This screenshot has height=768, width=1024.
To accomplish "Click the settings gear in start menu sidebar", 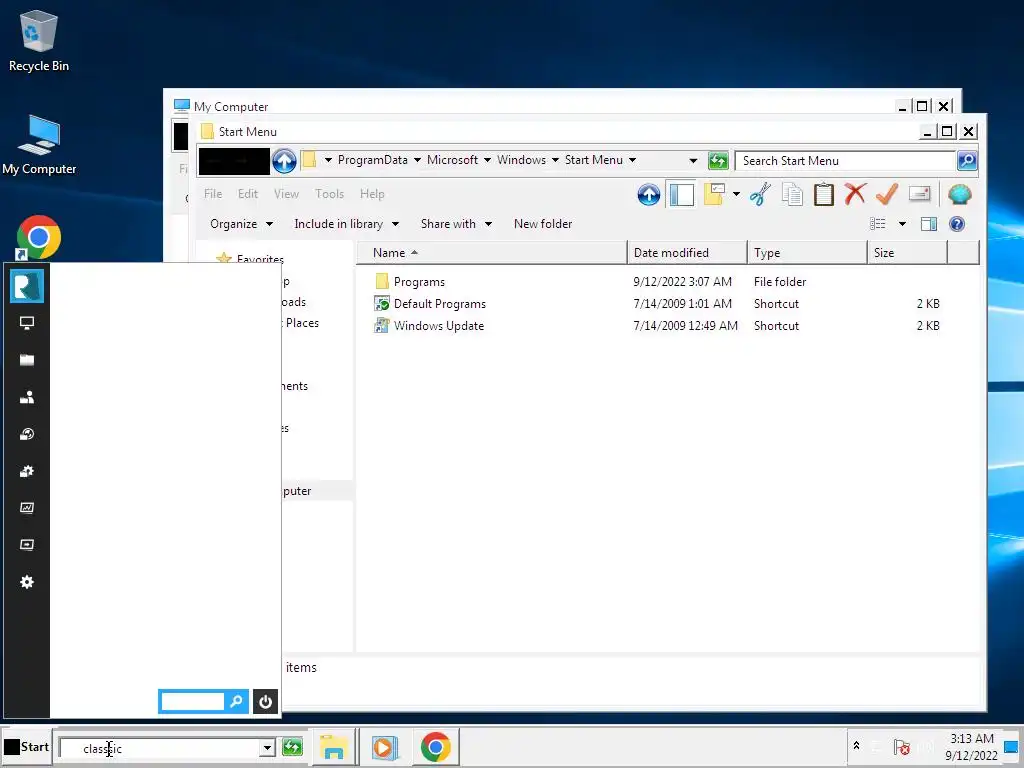I will [x=27, y=582].
